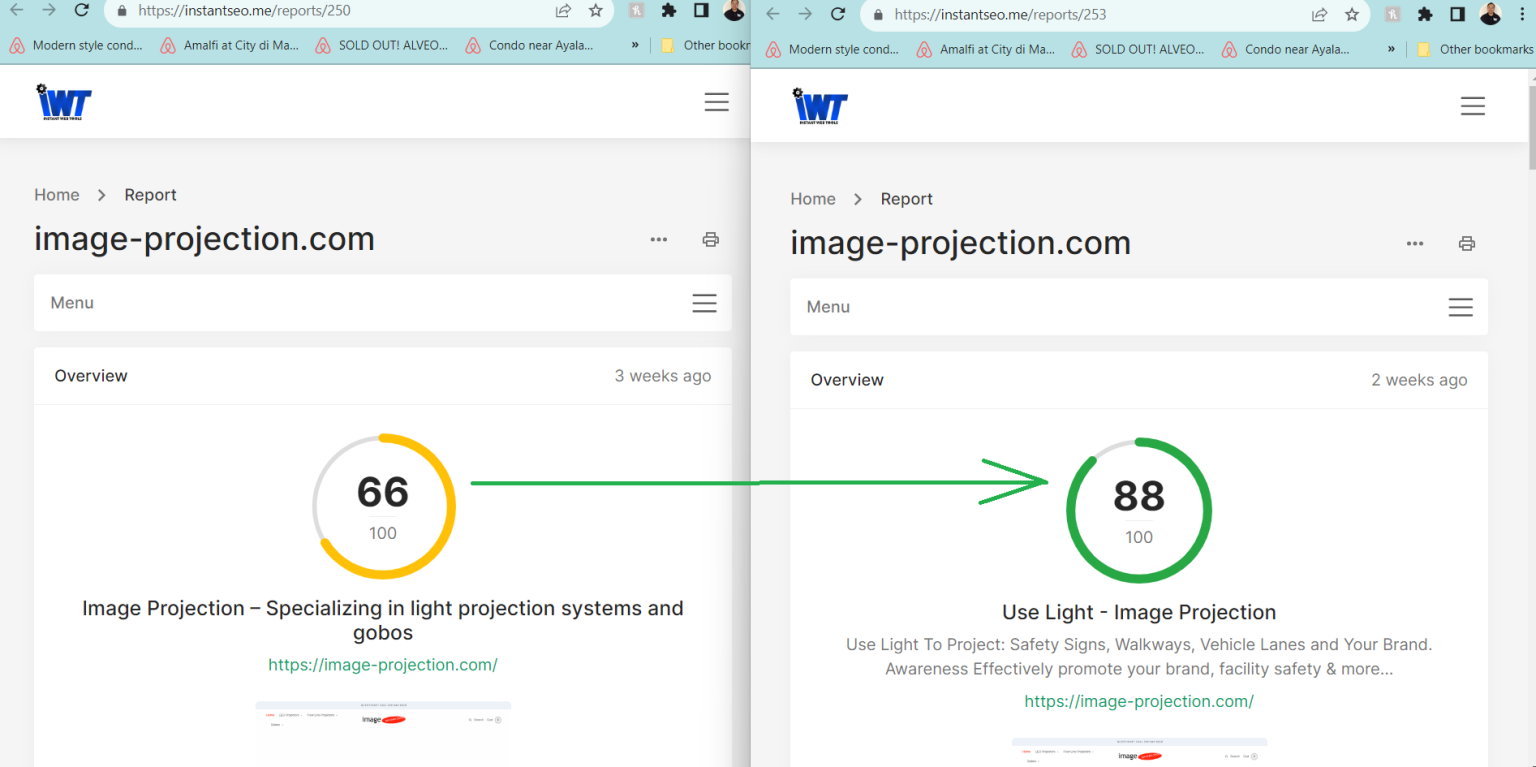
Task: Click the back arrow in the right browser window
Action: [x=772, y=15]
